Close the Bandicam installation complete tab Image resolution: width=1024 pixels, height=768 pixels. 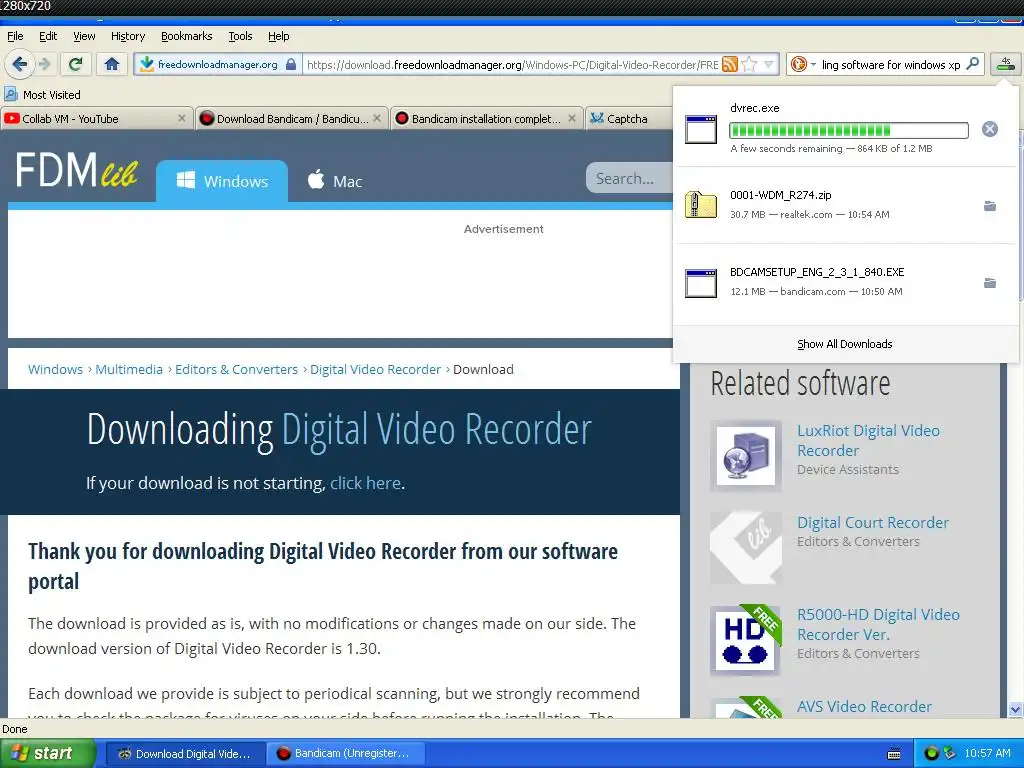(572, 118)
